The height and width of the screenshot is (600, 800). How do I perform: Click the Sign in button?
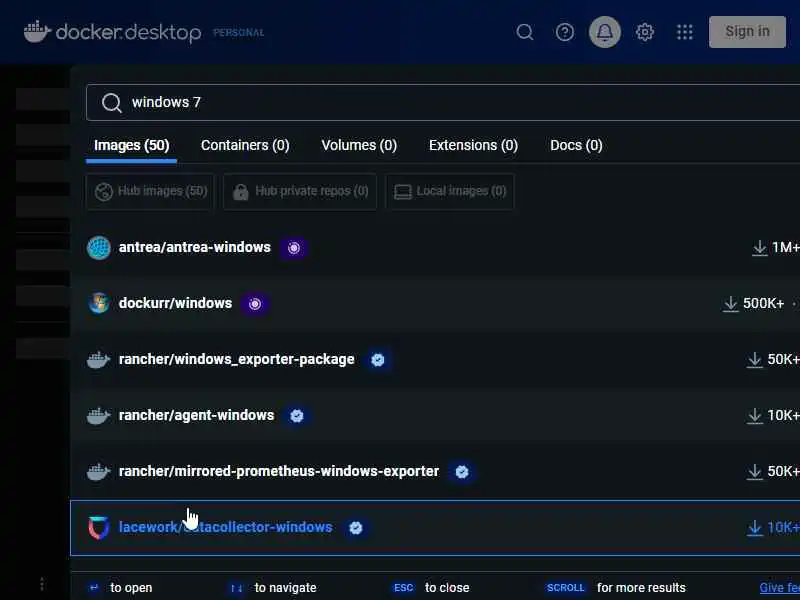point(747,32)
